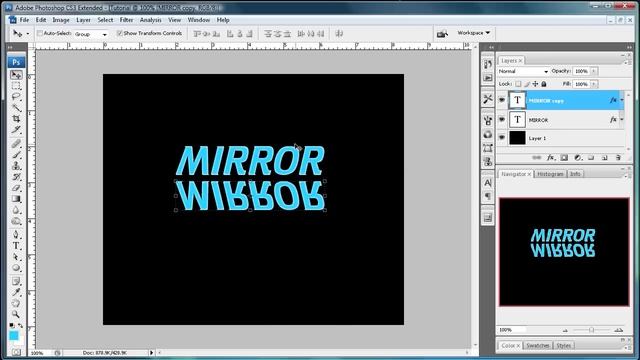
Task: Open the Workspace dropdown
Action: pos(473,33)
